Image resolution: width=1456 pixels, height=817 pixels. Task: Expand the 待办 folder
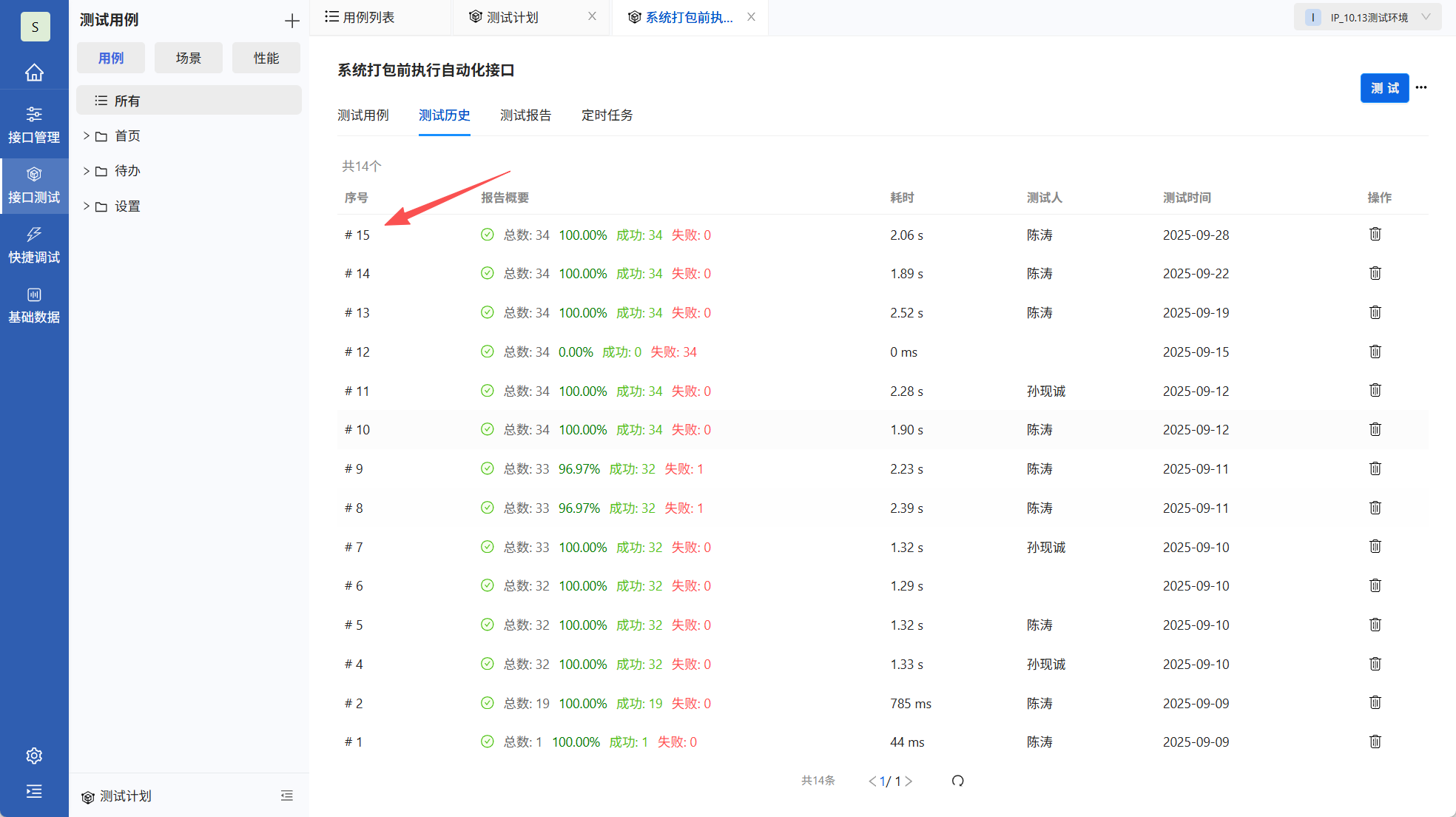tap(87, 171)
